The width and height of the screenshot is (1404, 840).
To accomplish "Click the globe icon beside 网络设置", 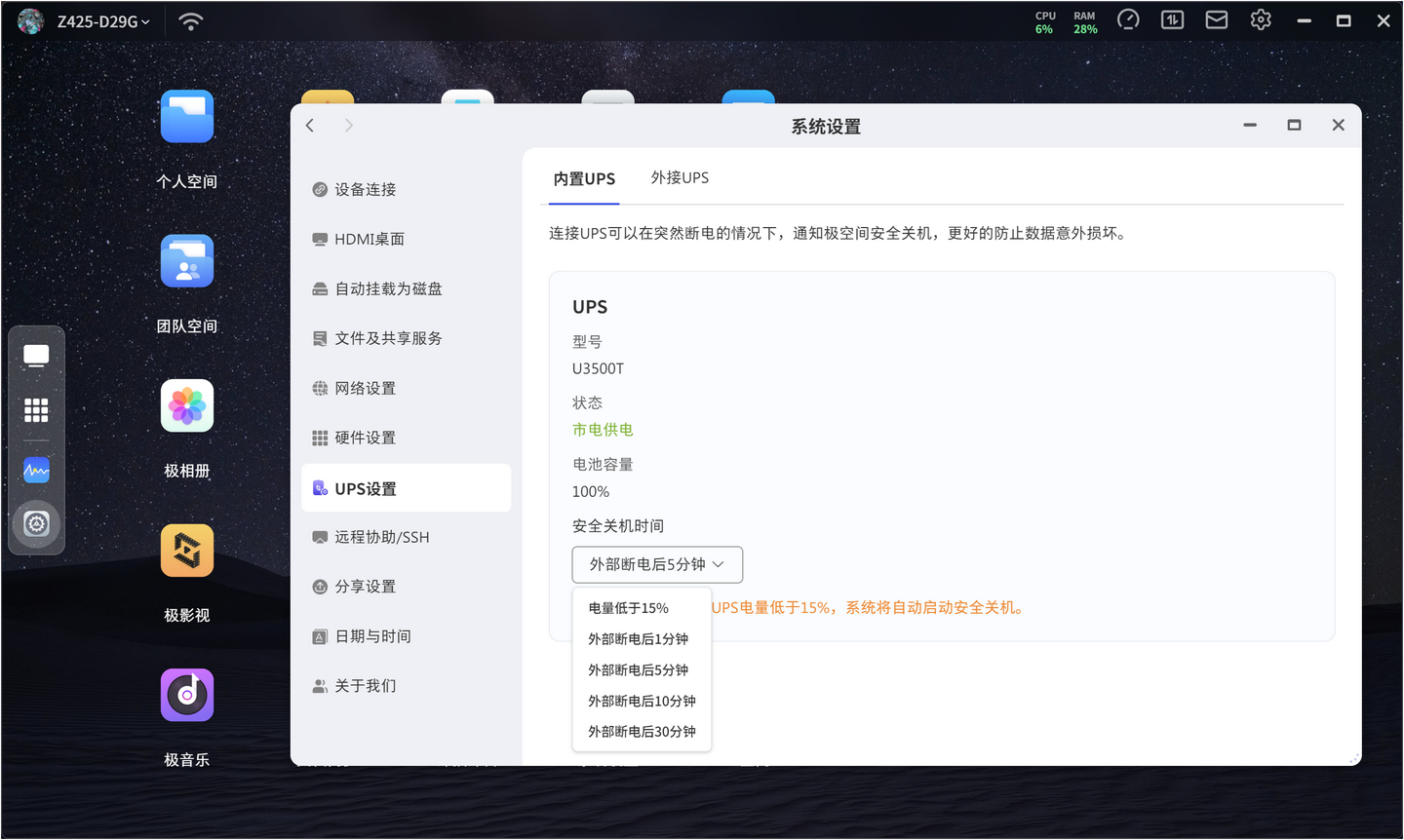I will click(320, 388).
